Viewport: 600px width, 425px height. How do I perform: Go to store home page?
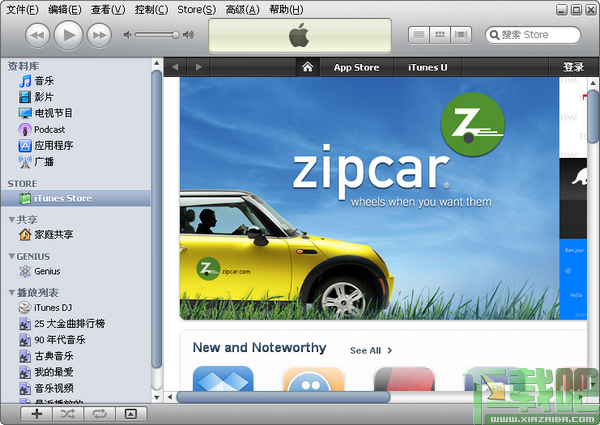308,67
